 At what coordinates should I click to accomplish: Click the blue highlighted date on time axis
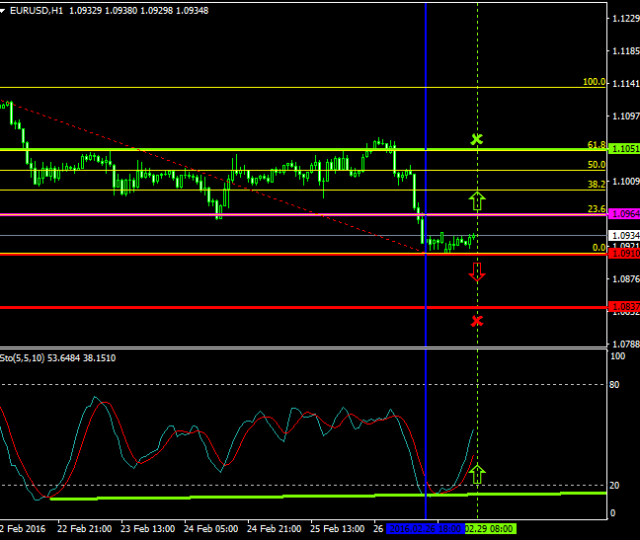(424, 528)
